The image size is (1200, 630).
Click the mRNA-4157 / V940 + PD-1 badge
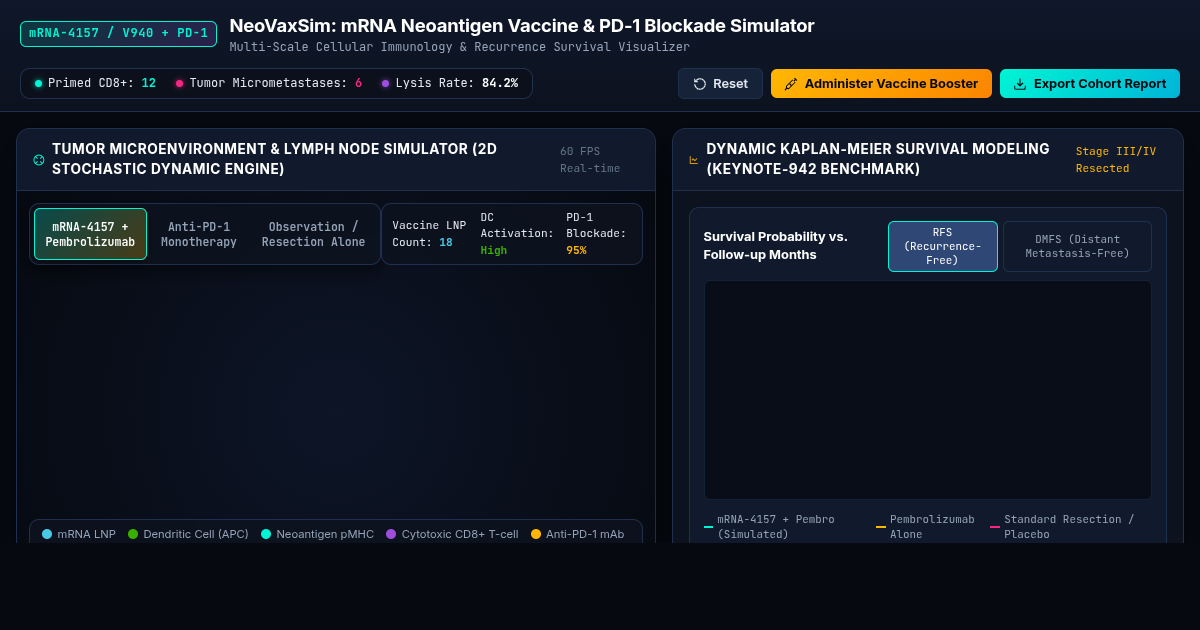[118, 33]
